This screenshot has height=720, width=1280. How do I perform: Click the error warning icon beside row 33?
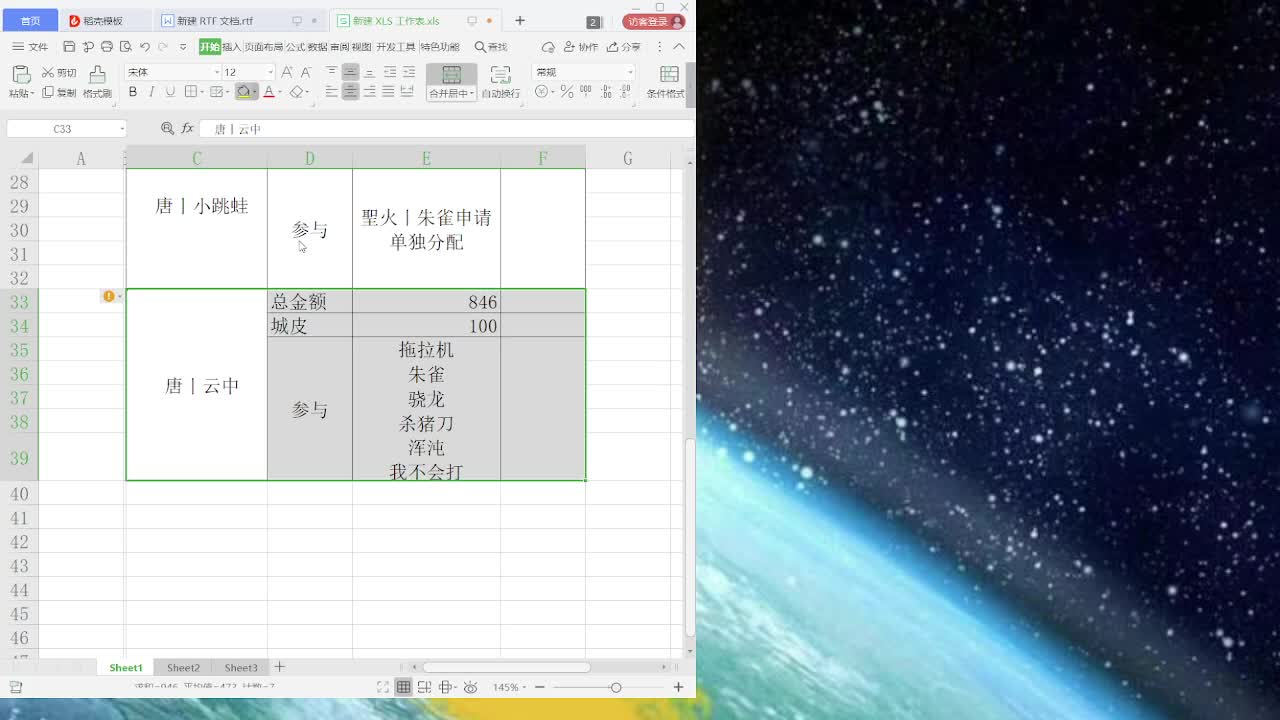108,296
